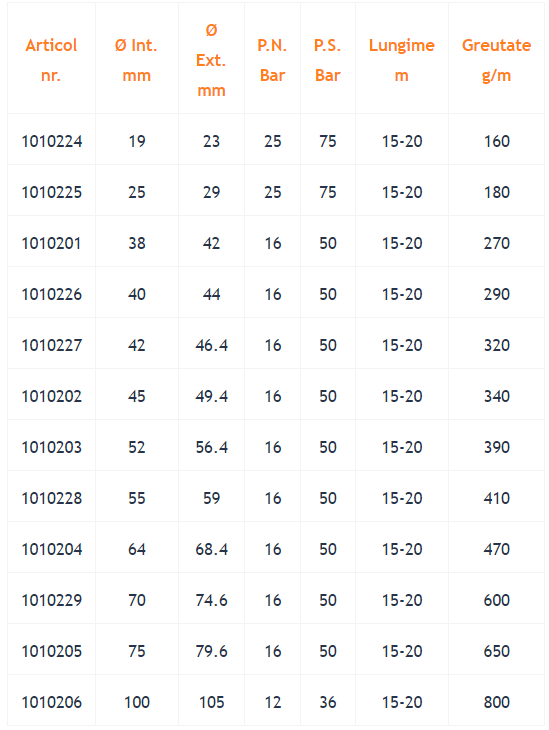Screen dimensions: 549x730
Task: Click article number 1010229
Action: pyautogui.click(x=52, y=600)
